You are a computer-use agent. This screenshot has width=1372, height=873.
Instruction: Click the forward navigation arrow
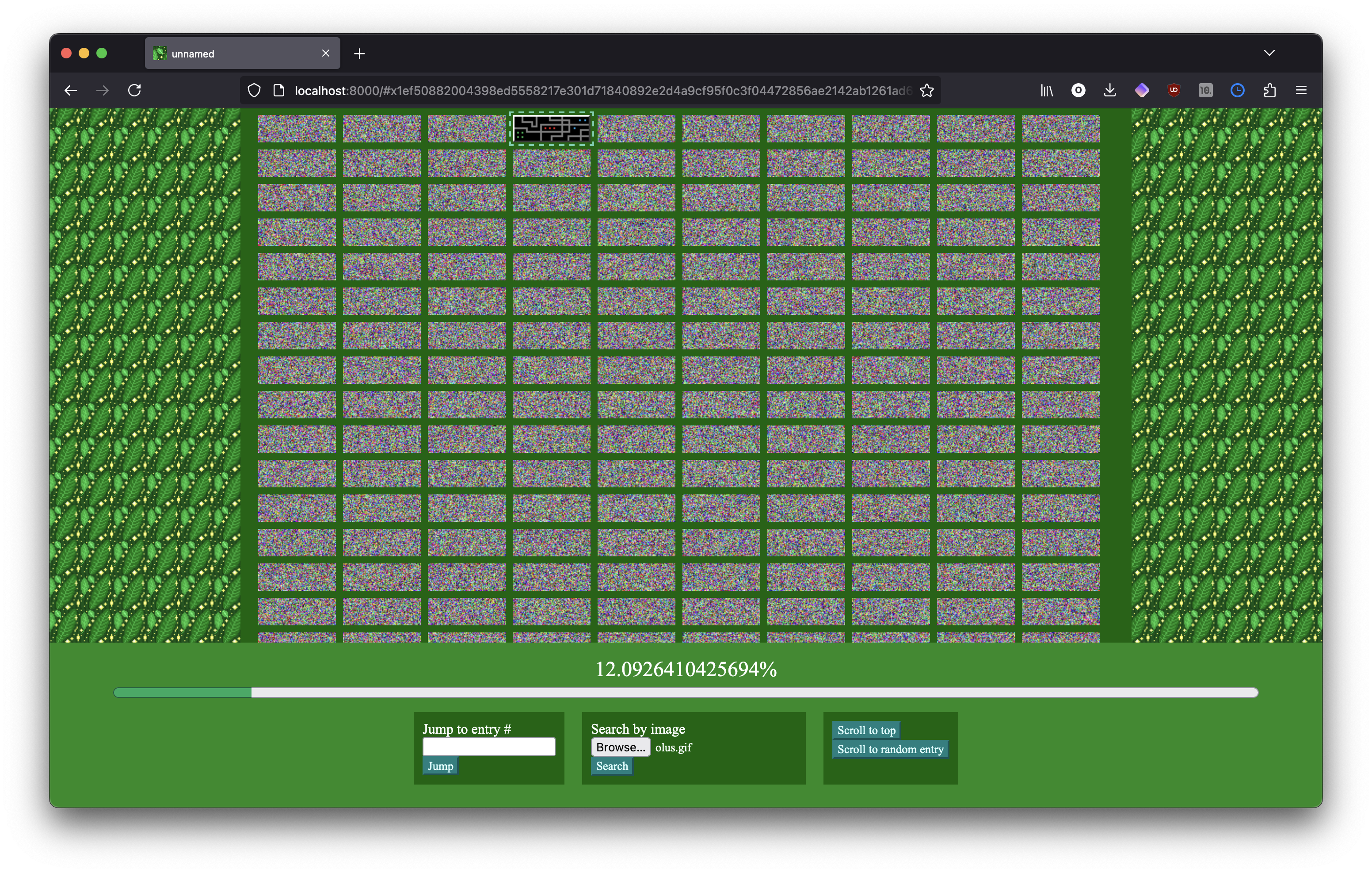(x=103, y=90)
